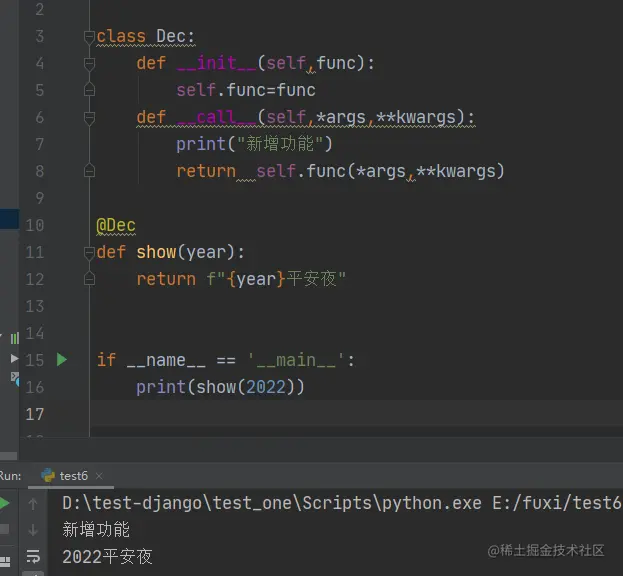Image resolution: width=623 pixels, height=576 pixels.
Task: Click line number 9 in the gutter
Action: (x=39, y=198)
